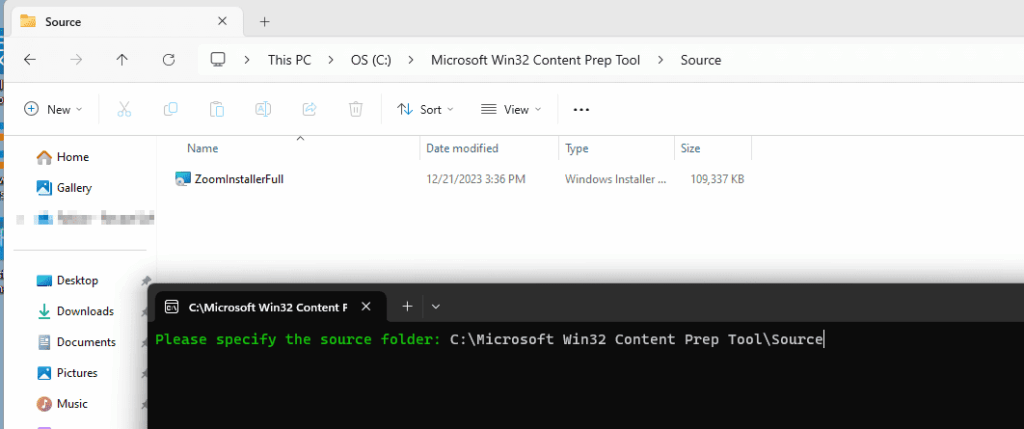Screen dimensions: 1024x429
Task: Select the ZoomInstallerFull file
Action: [x=240, y=179]
